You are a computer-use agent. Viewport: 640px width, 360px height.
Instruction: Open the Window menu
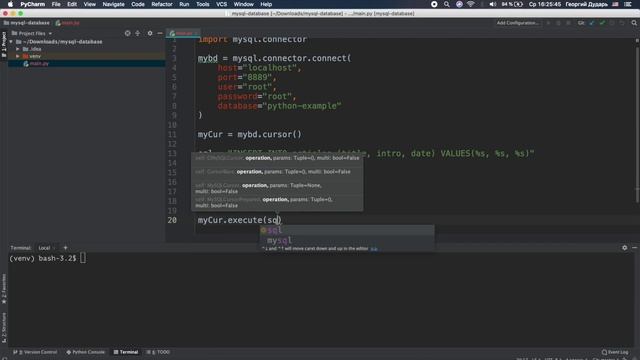coord(244,4)
